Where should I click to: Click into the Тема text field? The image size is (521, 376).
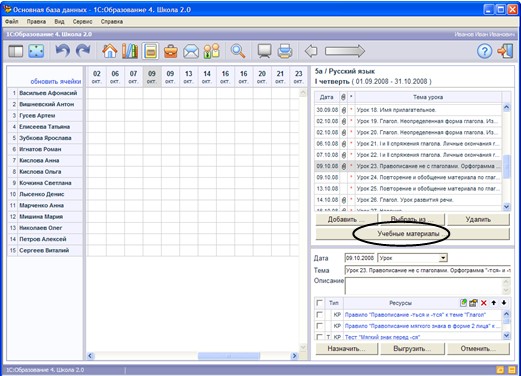(428, 270)
